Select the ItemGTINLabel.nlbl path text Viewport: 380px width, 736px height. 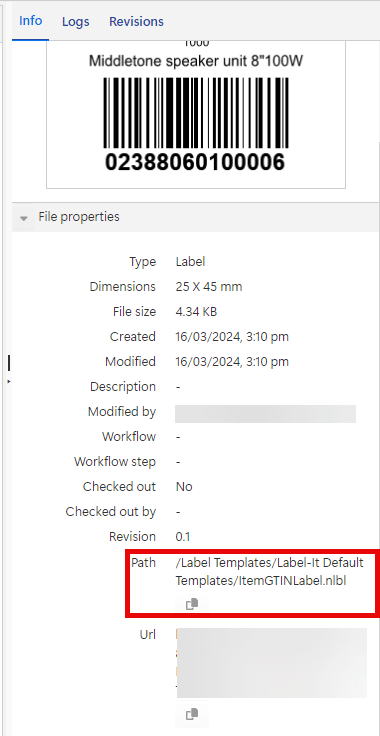[269, 571]
